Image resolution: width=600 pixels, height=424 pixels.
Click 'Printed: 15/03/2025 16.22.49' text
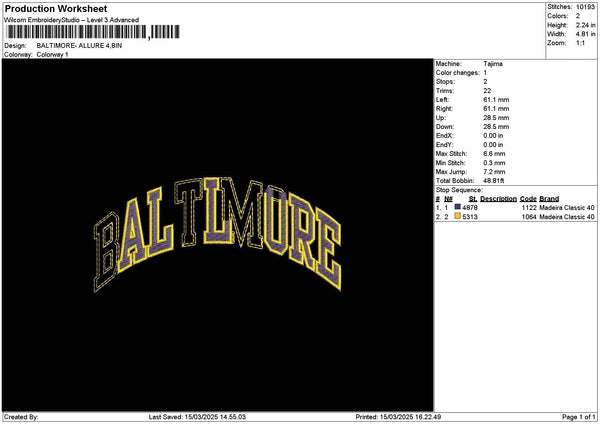pyautogui.click(x=398, y=417)
